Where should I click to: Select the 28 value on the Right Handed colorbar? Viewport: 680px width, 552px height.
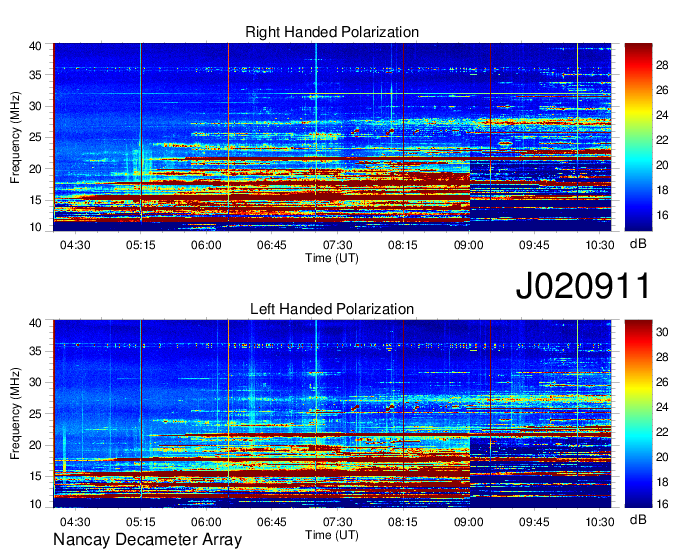[x=662, y=65]
